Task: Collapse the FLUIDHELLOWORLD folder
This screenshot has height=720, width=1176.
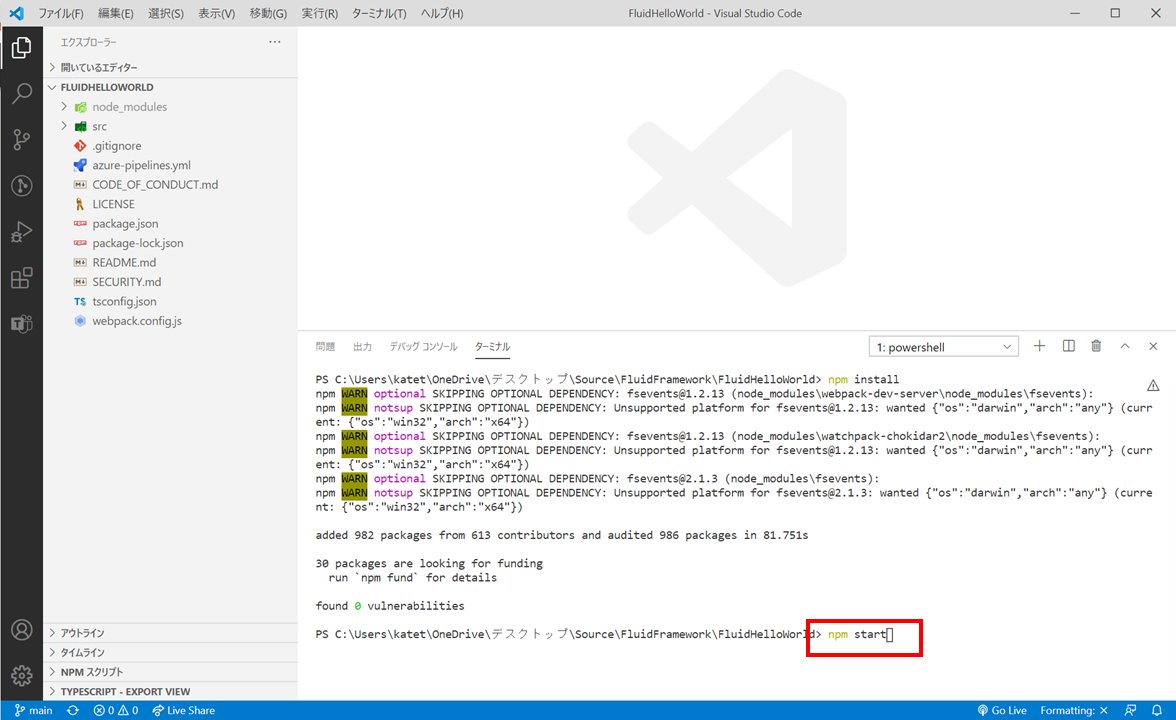Action: pyautogui.click(x=52, y=87)
